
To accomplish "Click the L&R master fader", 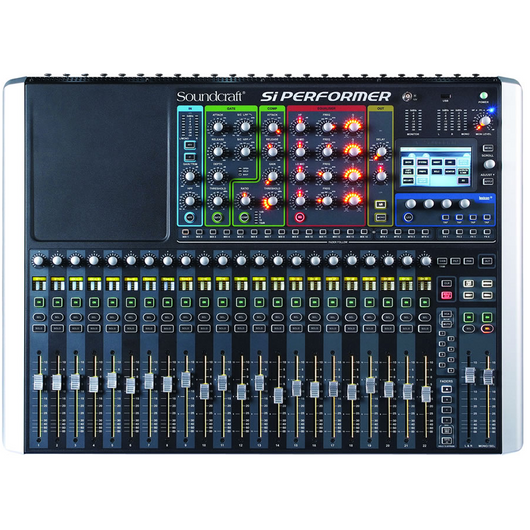I will click(469, 375).
